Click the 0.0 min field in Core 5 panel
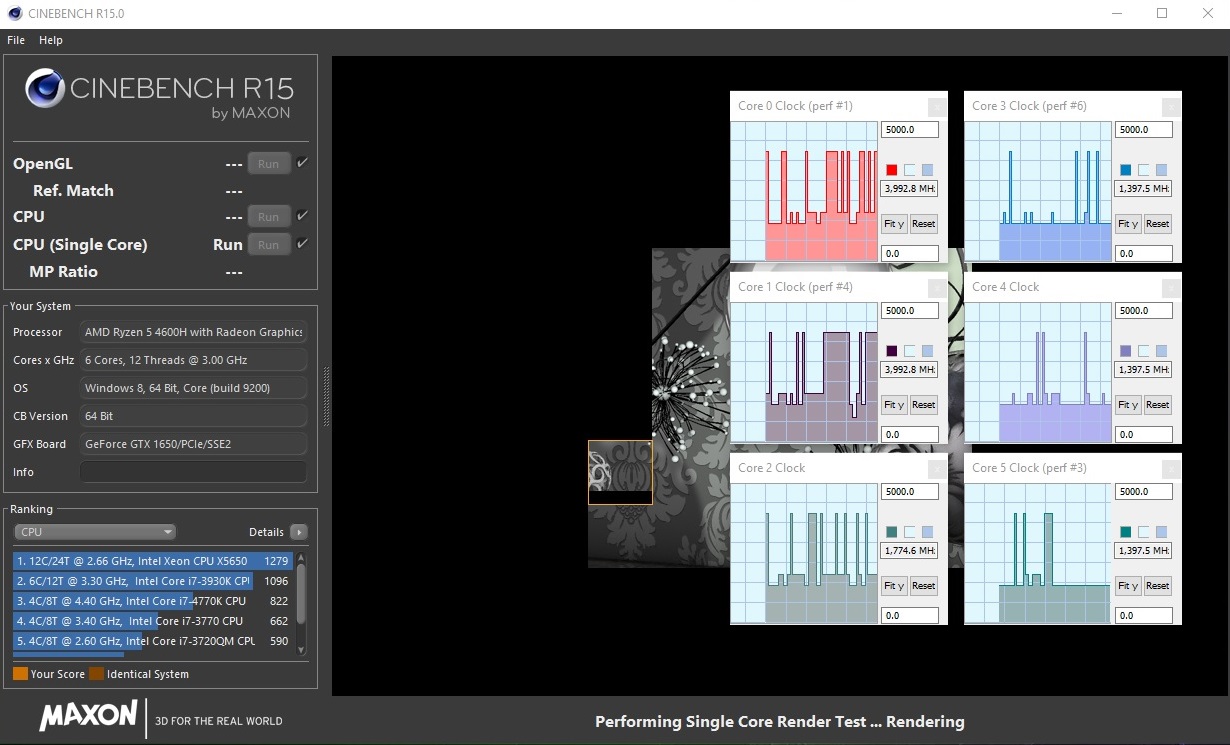The height and width of the screenshot is (745, 1230). pyautogui.click(x=1143, y=616)
